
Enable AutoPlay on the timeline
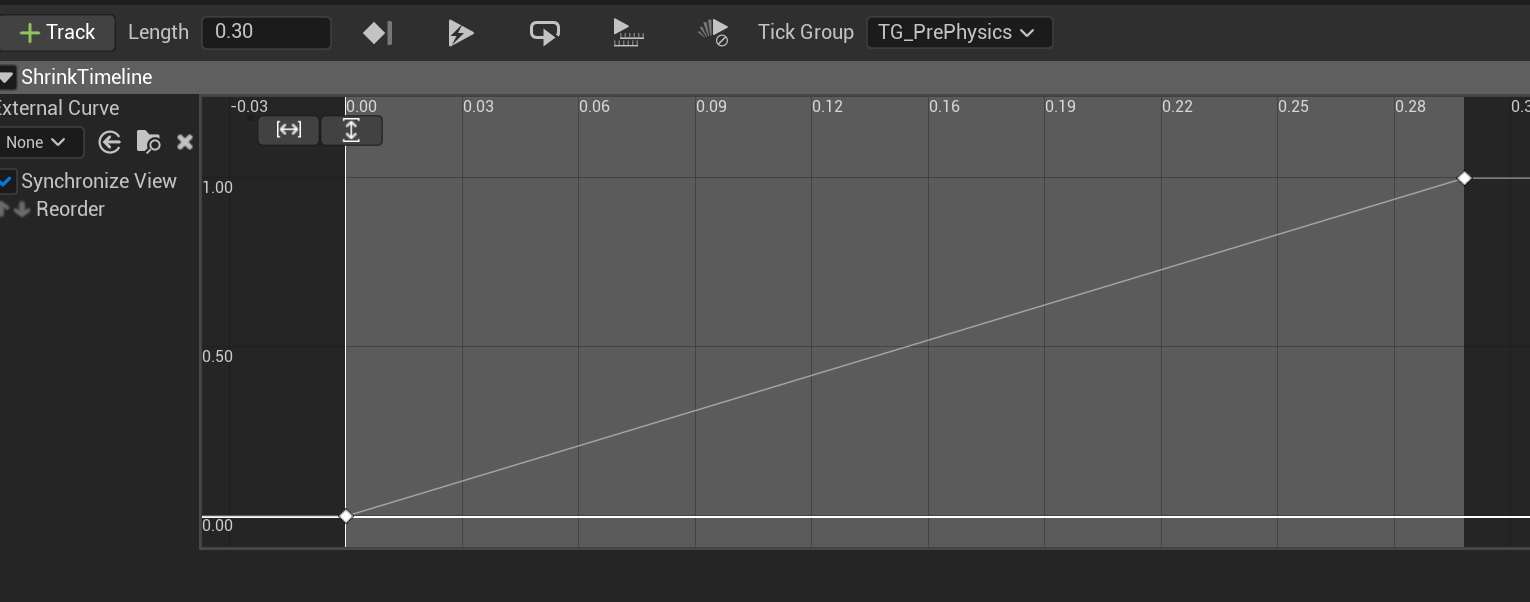460,33
